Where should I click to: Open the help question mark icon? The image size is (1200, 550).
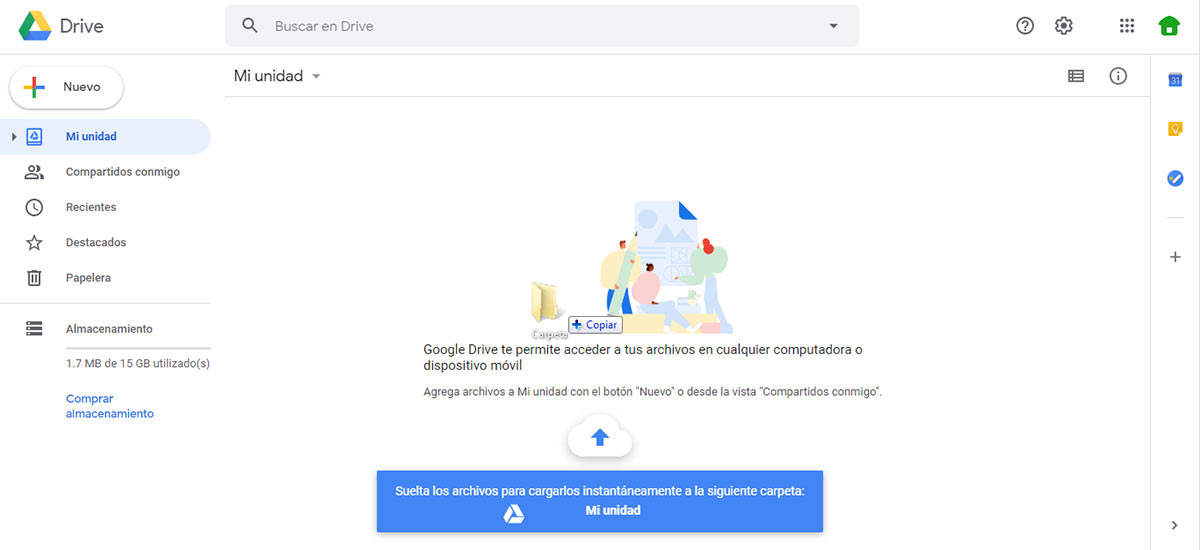tap(1025, 26)
